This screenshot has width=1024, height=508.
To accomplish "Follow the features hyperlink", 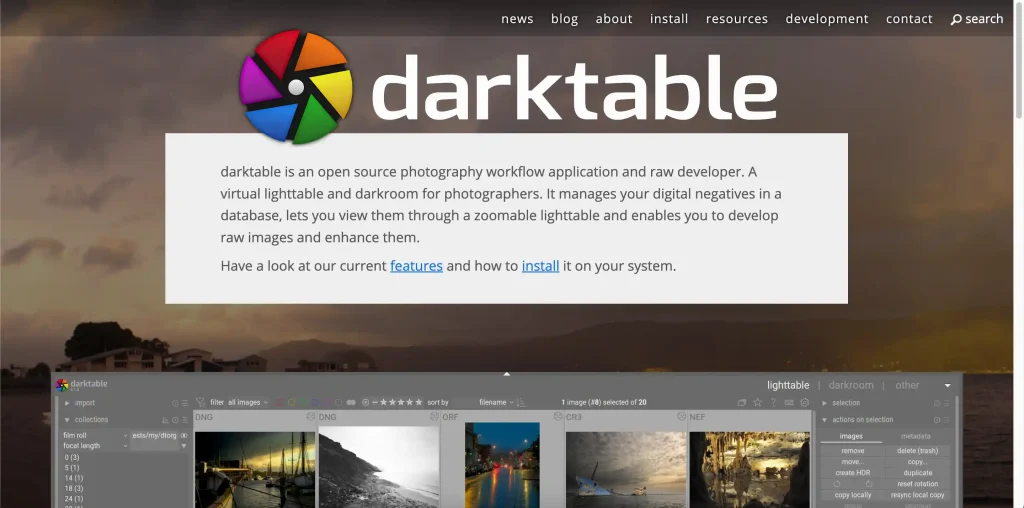I will click(x=417, y=266).
